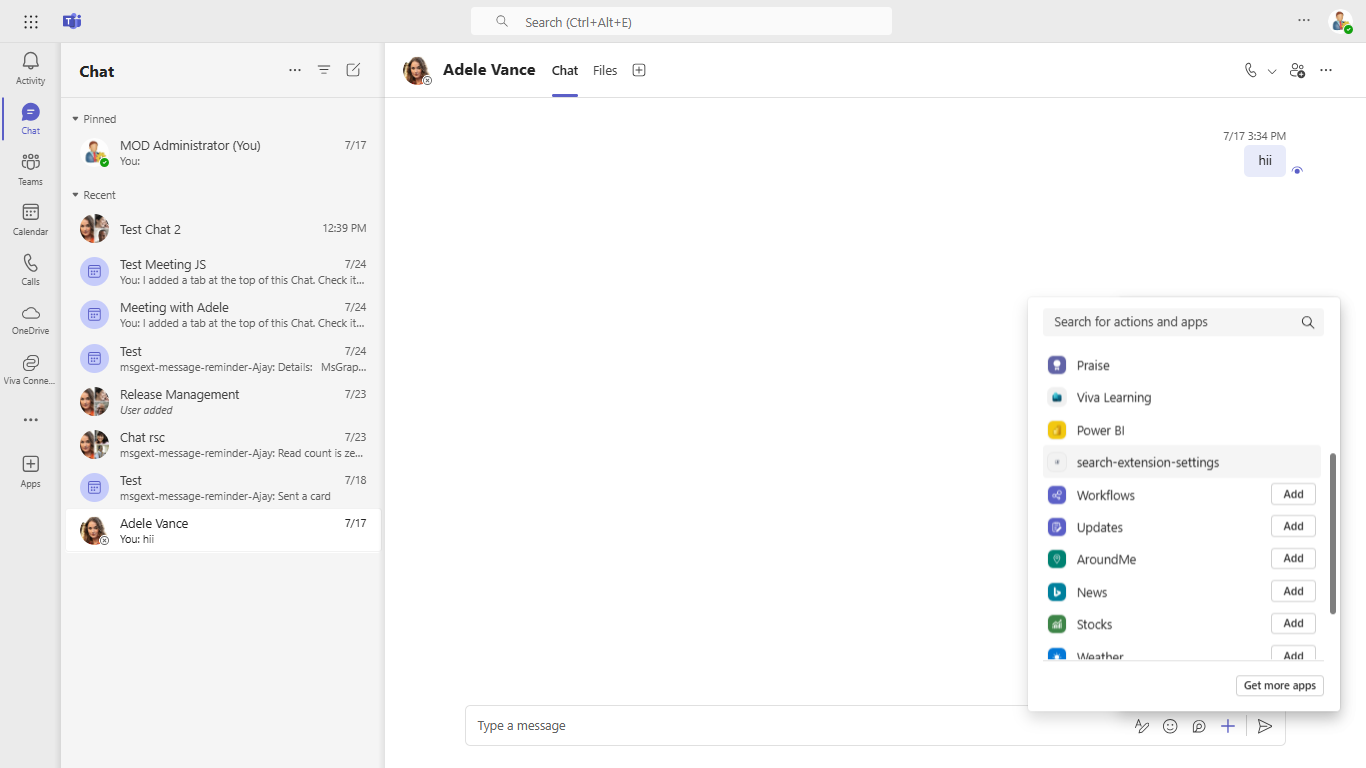Click Adele Vance's avatar in chat header

[x=417, y=71]
